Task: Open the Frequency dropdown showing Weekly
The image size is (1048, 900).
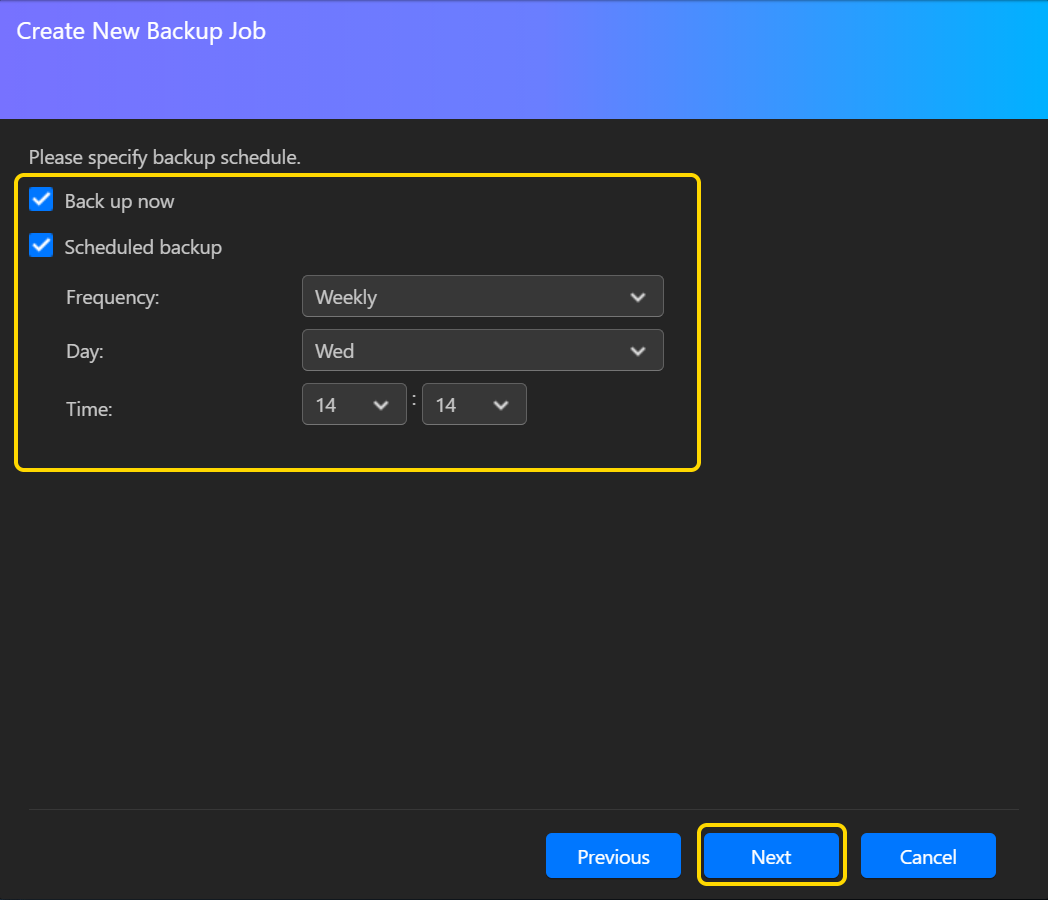Action: tap(470, 297)
